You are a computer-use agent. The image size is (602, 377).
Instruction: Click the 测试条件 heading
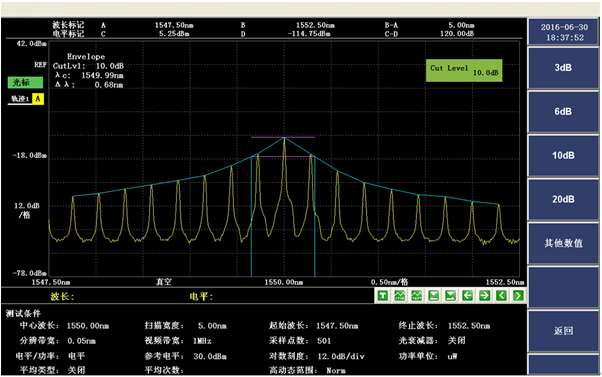(x=23, y=313)
